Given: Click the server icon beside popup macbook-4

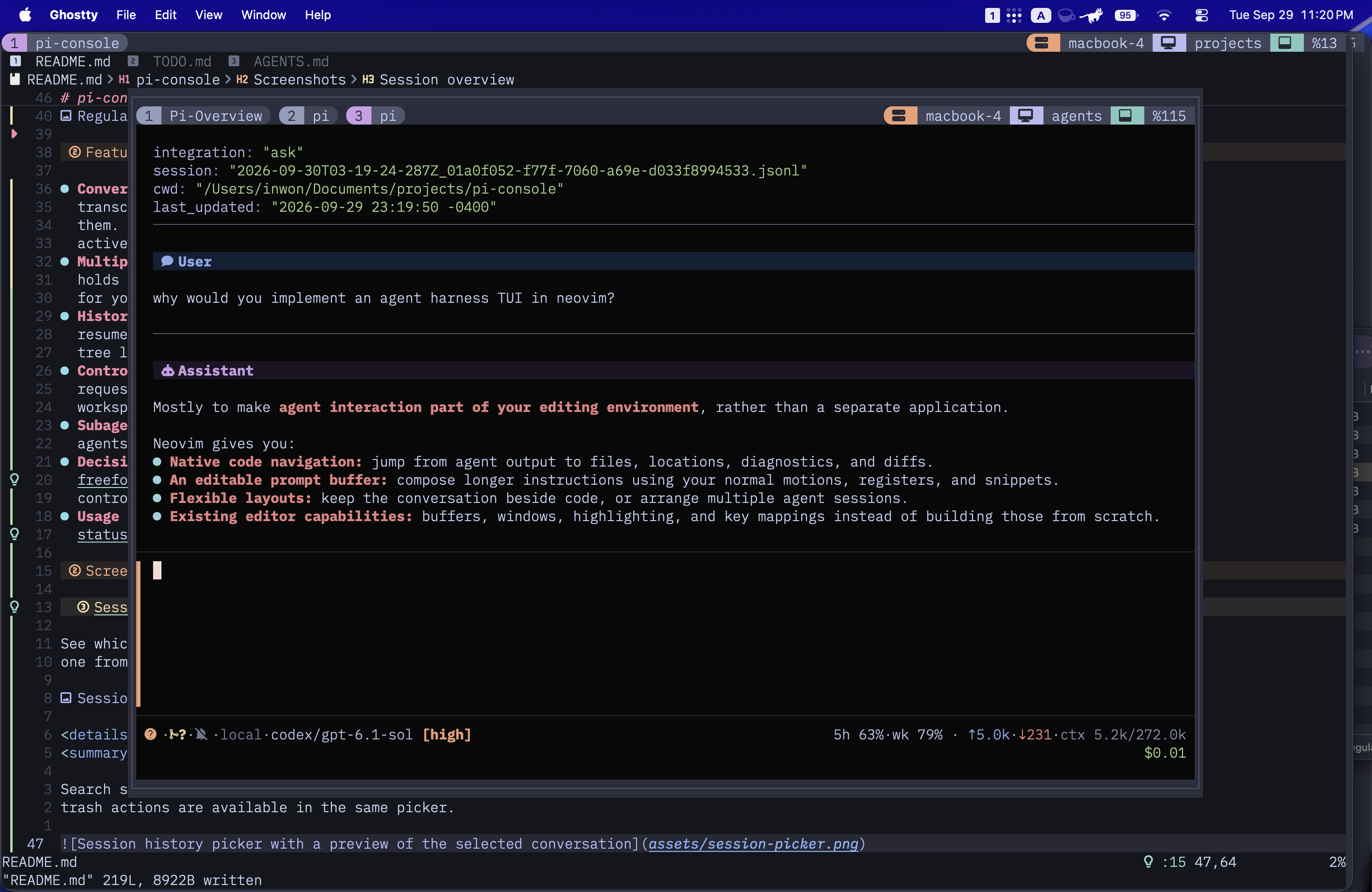Looking at the screenshot, I should coord(899,116).
